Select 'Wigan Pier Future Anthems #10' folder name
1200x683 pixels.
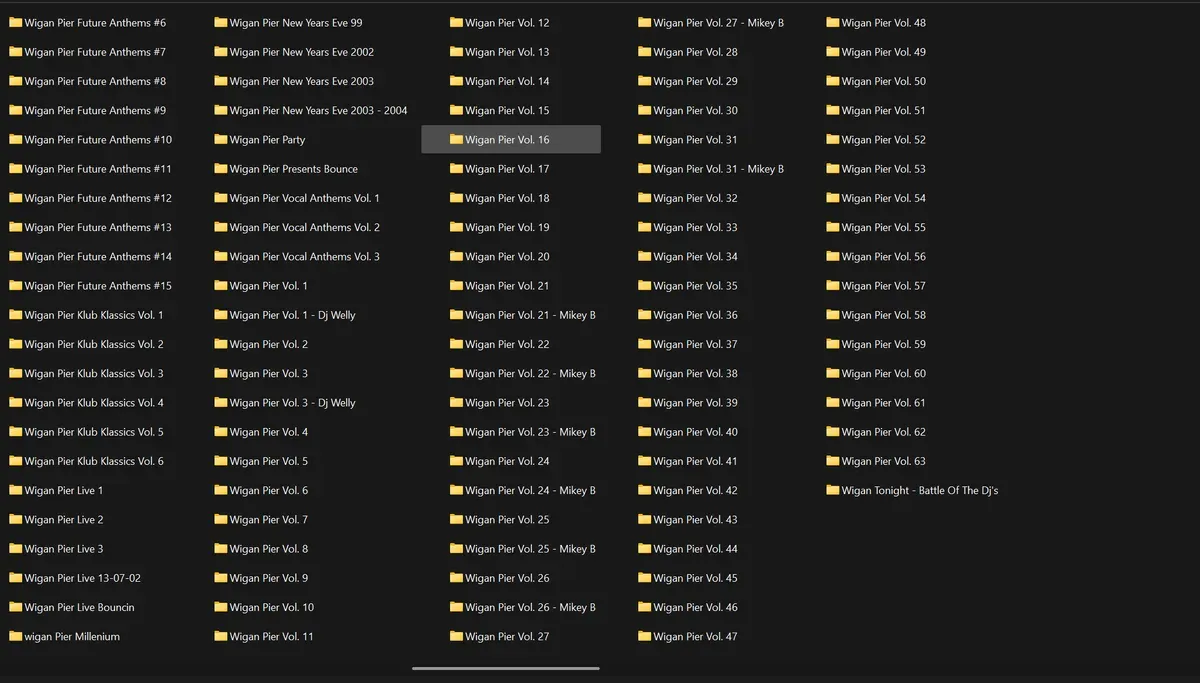click(x=98, y=140)
